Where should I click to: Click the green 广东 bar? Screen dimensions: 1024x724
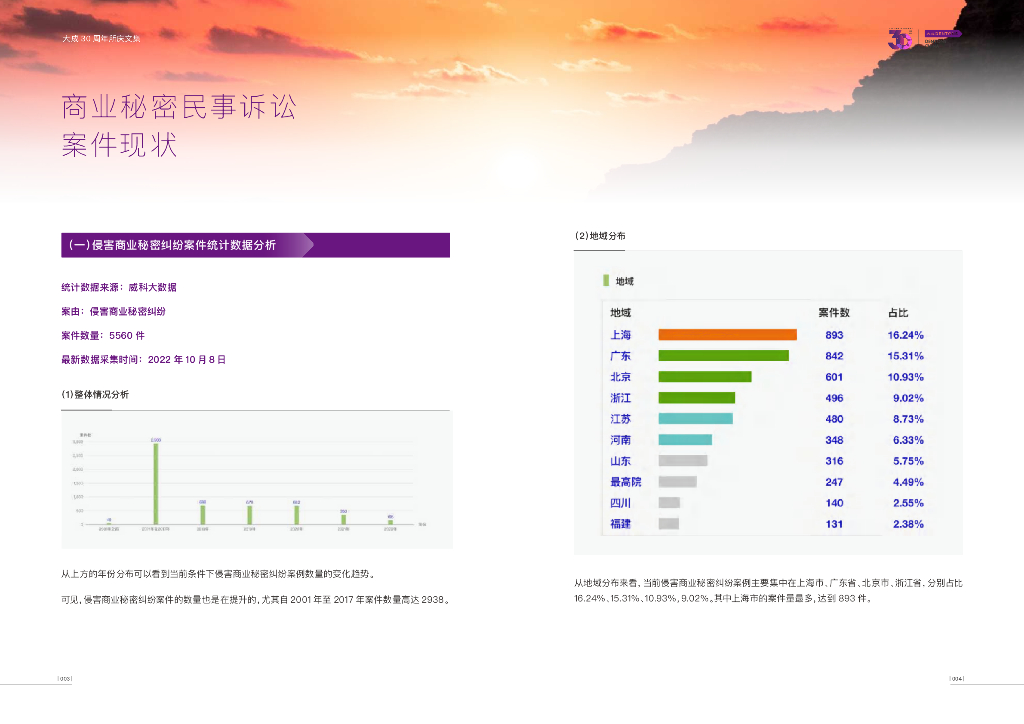pos(723,356)
